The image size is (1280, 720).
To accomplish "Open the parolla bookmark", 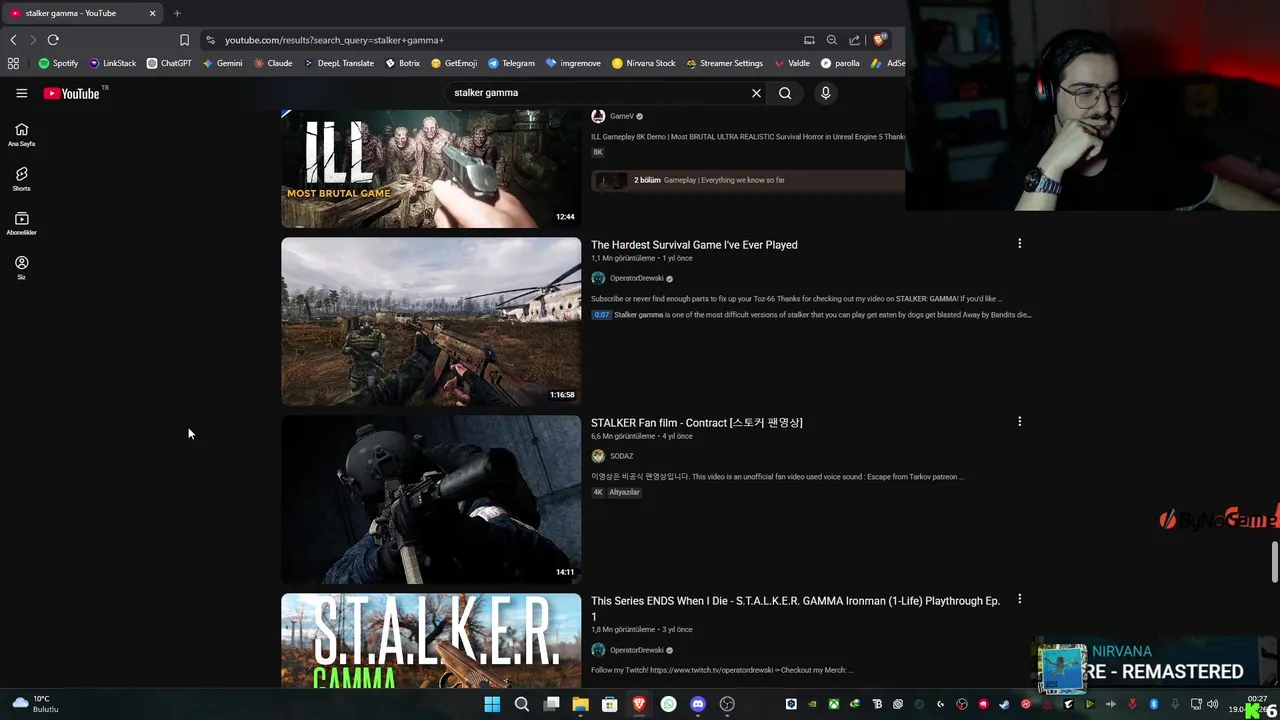I will click(x=840, y=63).
